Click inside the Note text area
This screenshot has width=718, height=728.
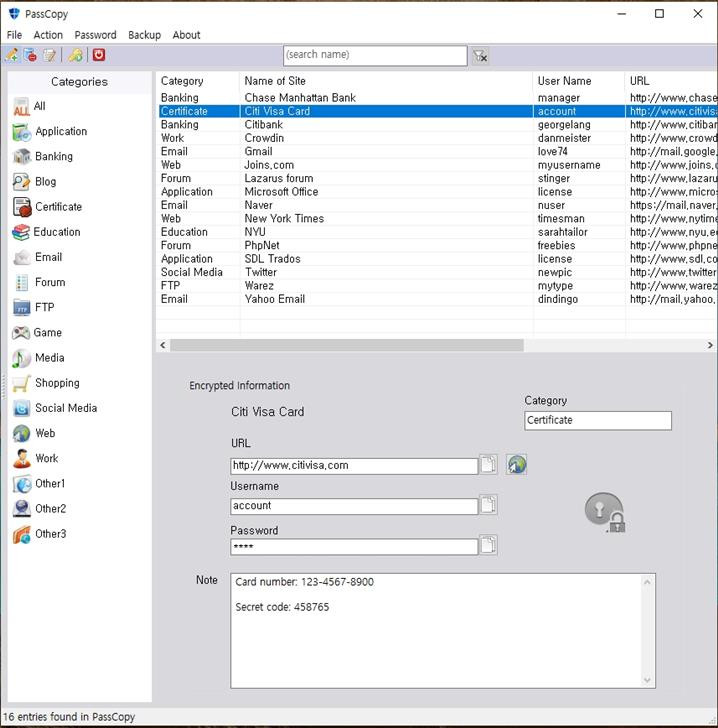point(443,630)
